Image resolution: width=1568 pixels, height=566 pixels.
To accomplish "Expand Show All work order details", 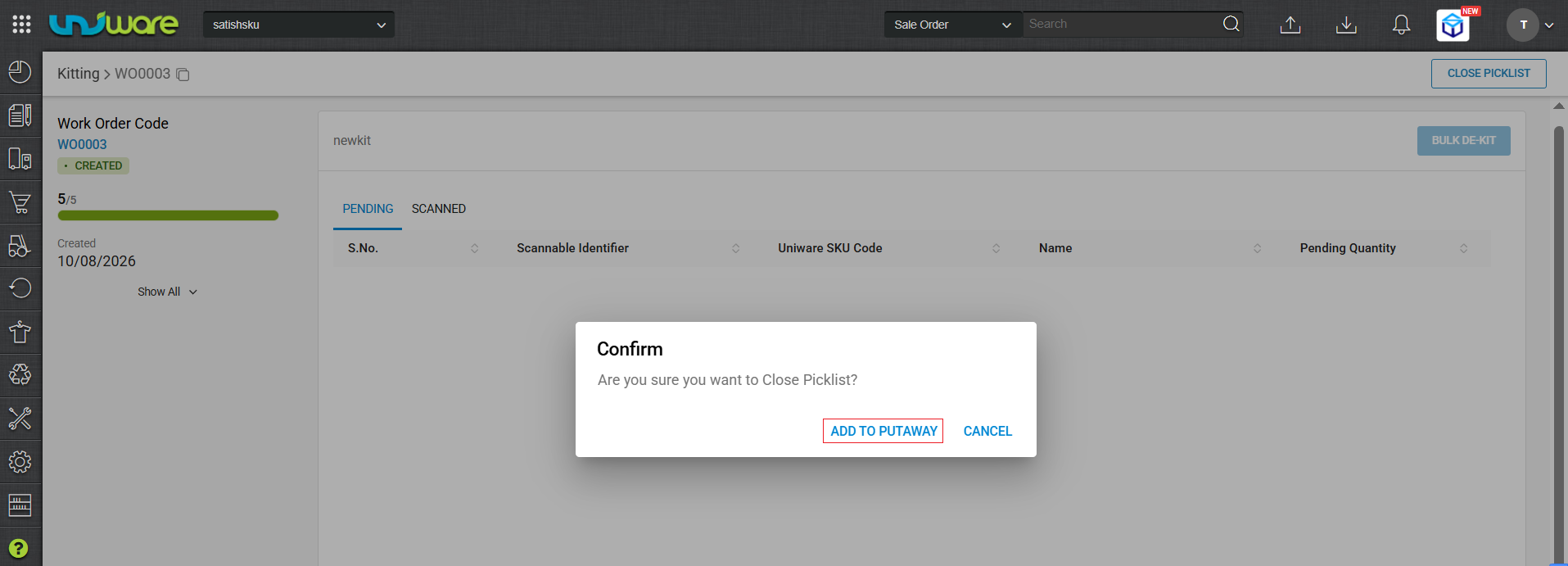I will pos(167,292).
